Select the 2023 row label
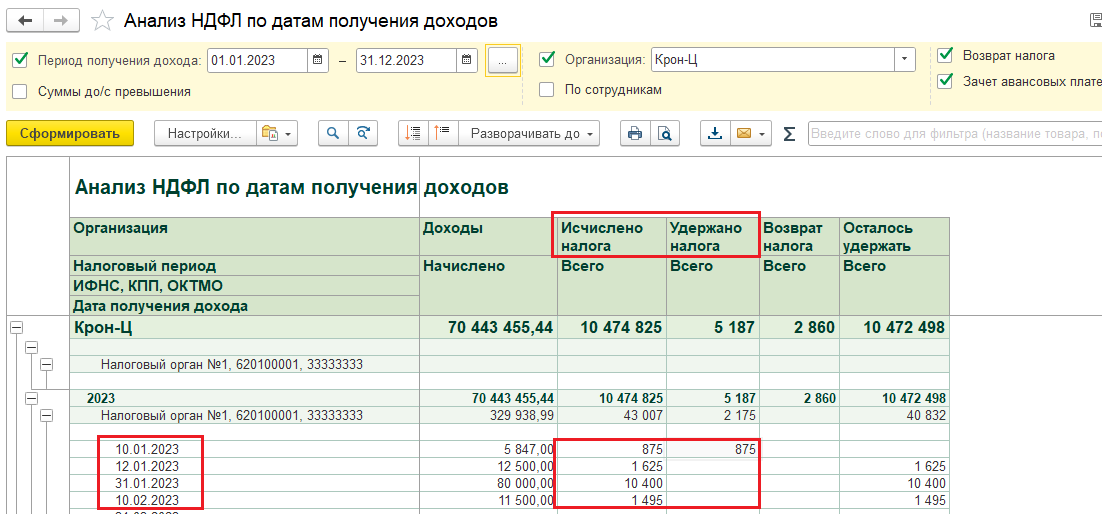This screenshot has width=1102, height=514. pyautogui.click(x=101, y=398)
